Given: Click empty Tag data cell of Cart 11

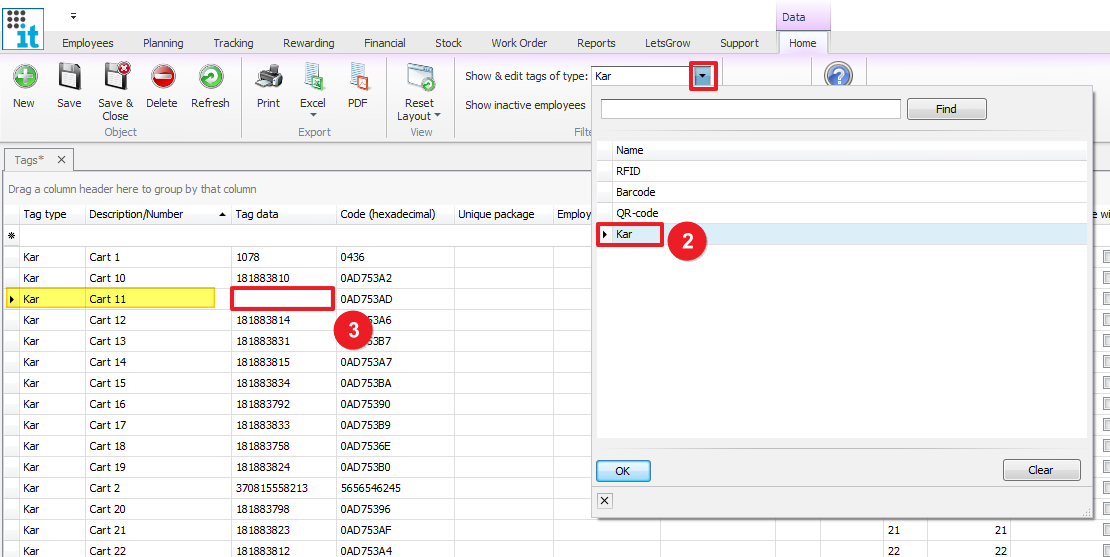Looking at the screenshot, I should (x=283, y=299).
